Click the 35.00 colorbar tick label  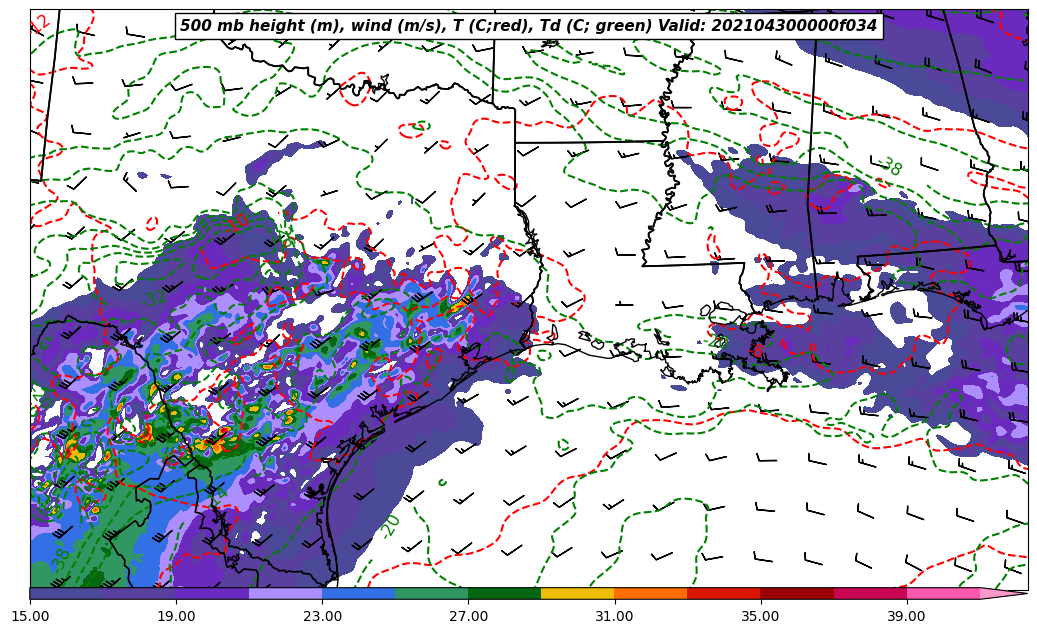760,616
